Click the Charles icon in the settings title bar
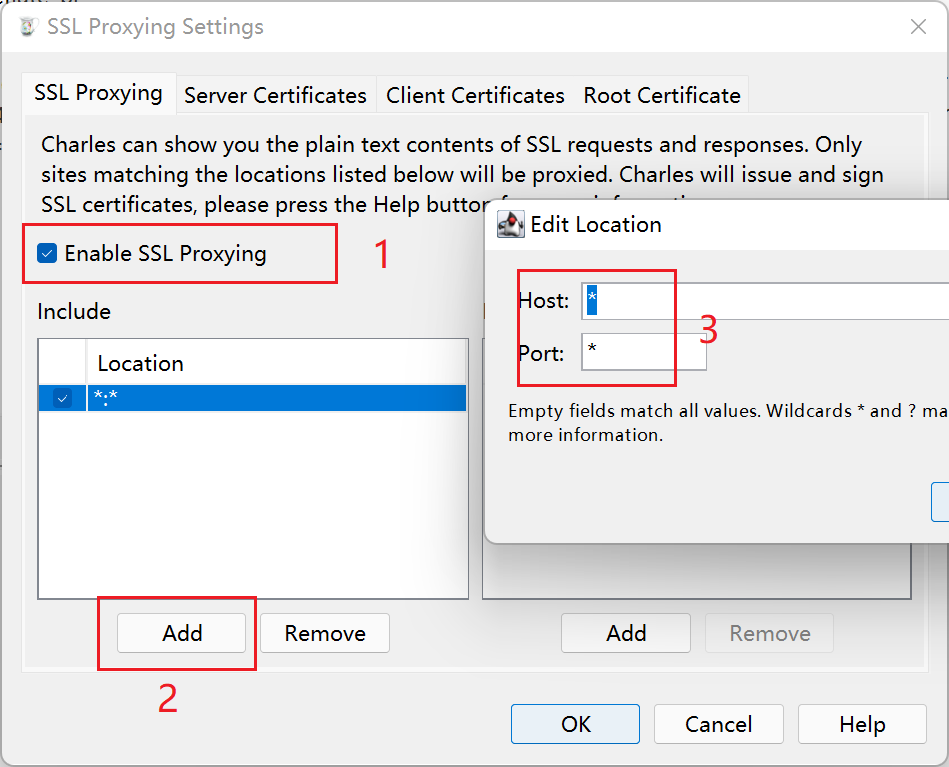 pos(28,27)
